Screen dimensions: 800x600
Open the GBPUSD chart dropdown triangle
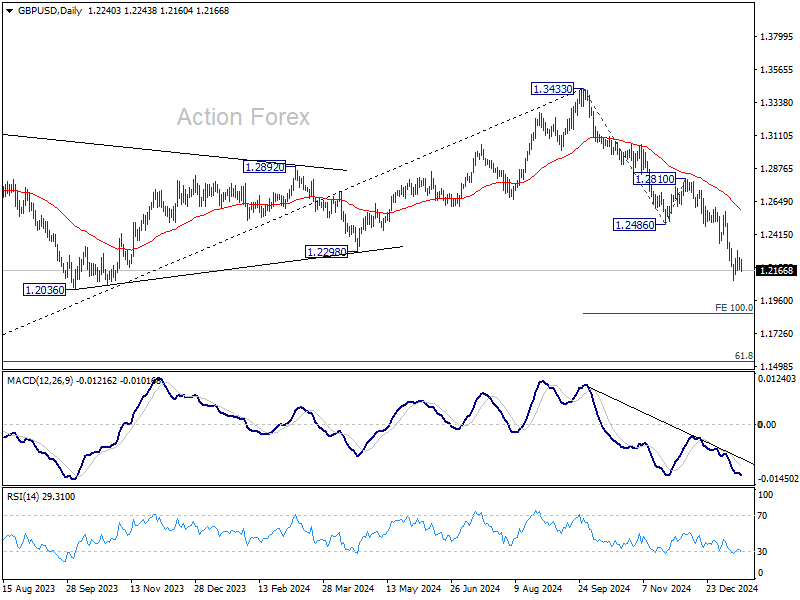(9, 11)
